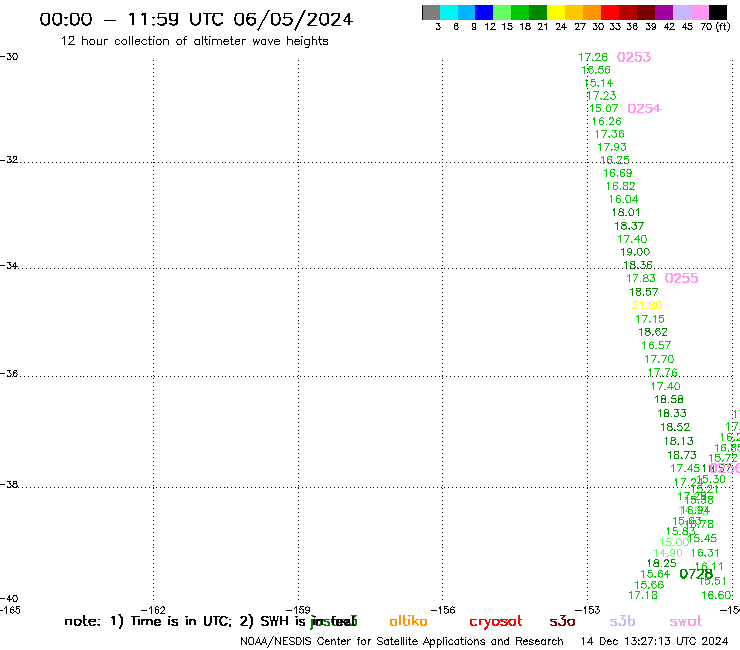Viewport: 740px width, 650px height.
Task: Select the bright red swatch in the scale
Action: click(x=610, y=12)
